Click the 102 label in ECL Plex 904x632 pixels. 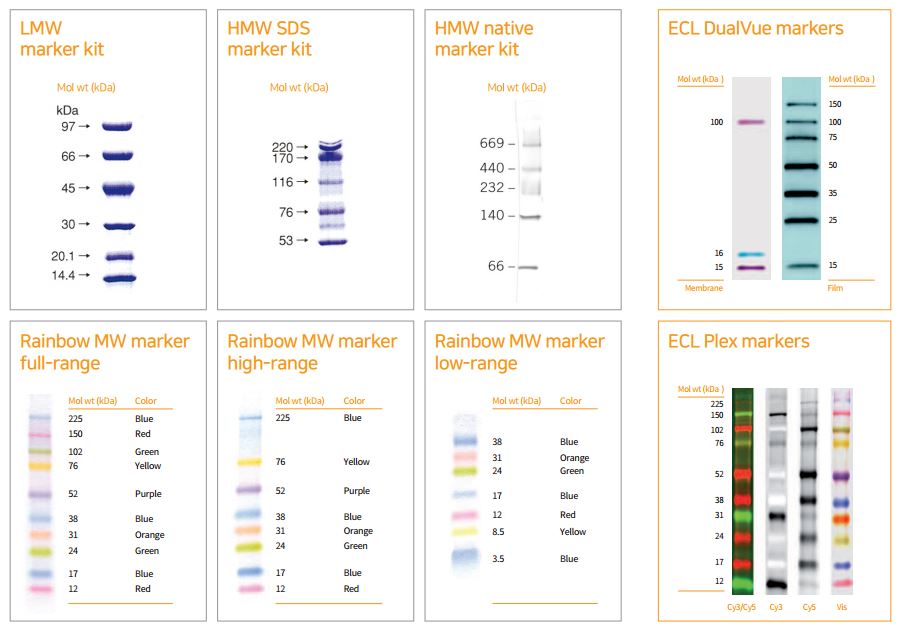point(717,430)
